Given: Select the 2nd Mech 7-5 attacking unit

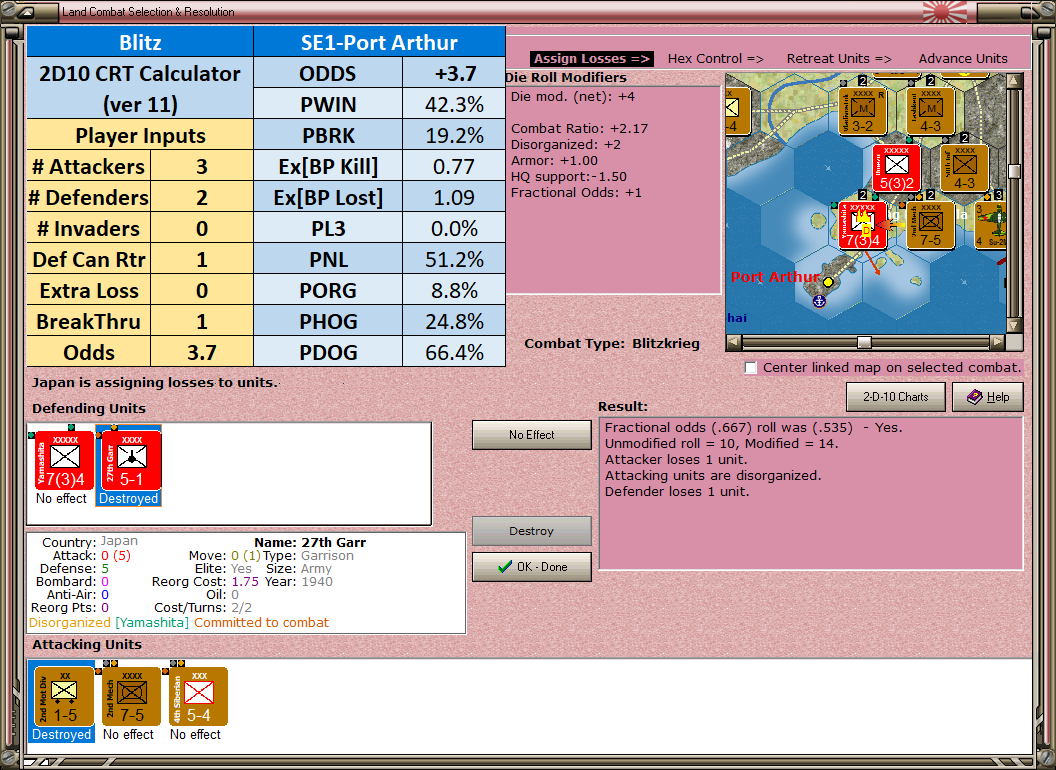Looking at the screenshot, I should pos(131,697).
